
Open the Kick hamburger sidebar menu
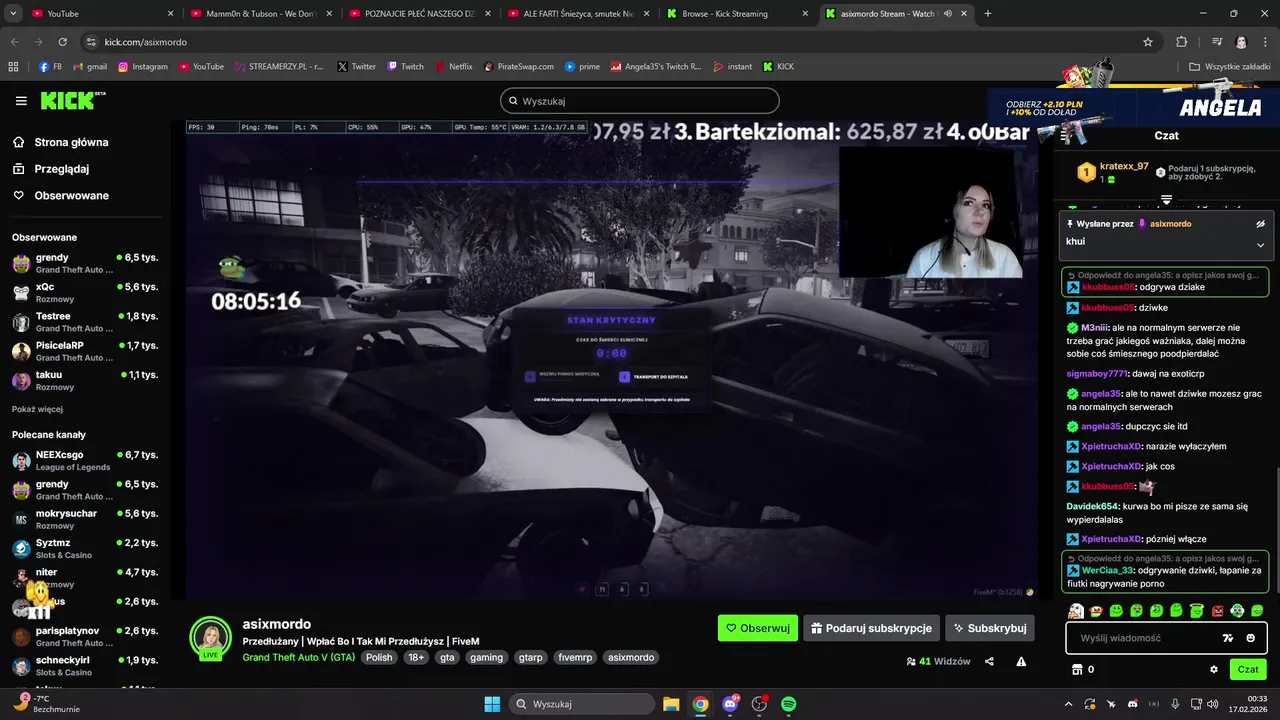(21, 101)
